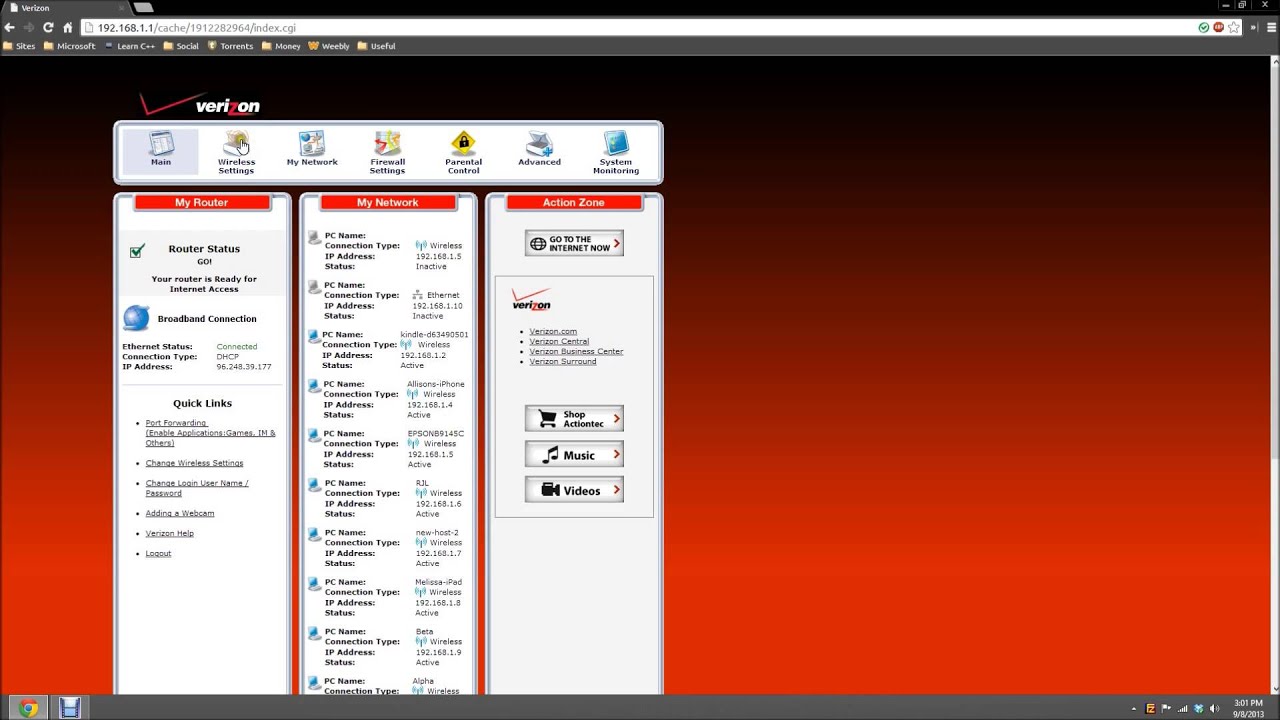
Task: Click device icon for EPSONB9145C
Action: (314, 435)
